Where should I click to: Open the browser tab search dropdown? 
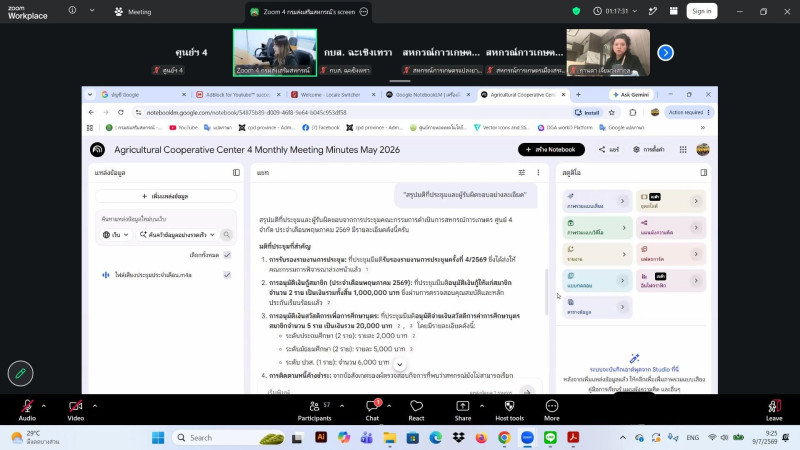[x=90, y=94]
